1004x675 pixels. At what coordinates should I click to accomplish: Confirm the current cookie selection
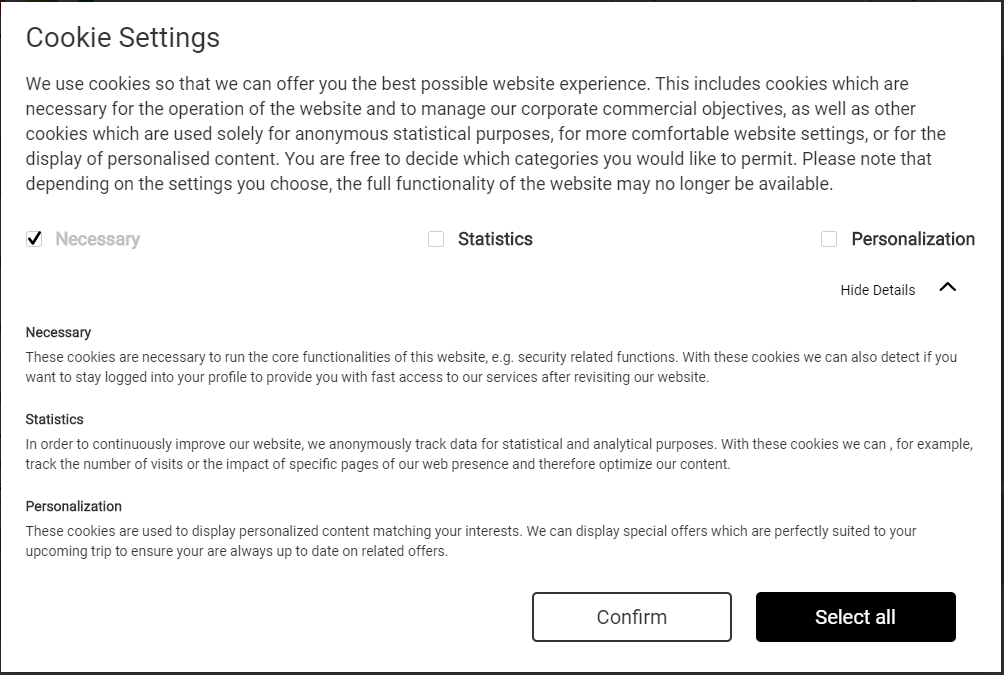point(631,617)
